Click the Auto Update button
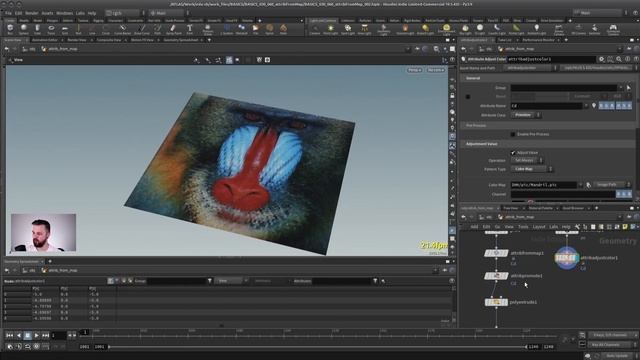This screenshot has height=360, width=640. tap(617, 356)
